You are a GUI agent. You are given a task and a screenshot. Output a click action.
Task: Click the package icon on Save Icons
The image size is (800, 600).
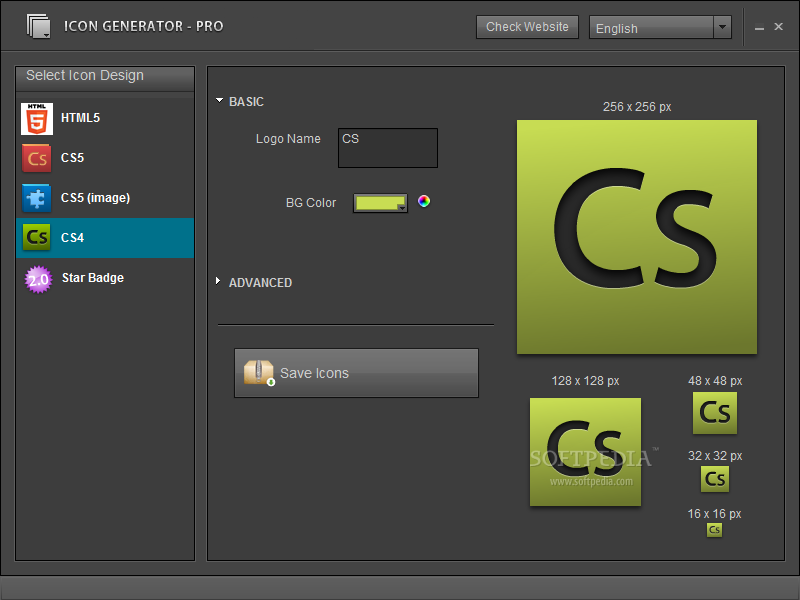(259, 372)
